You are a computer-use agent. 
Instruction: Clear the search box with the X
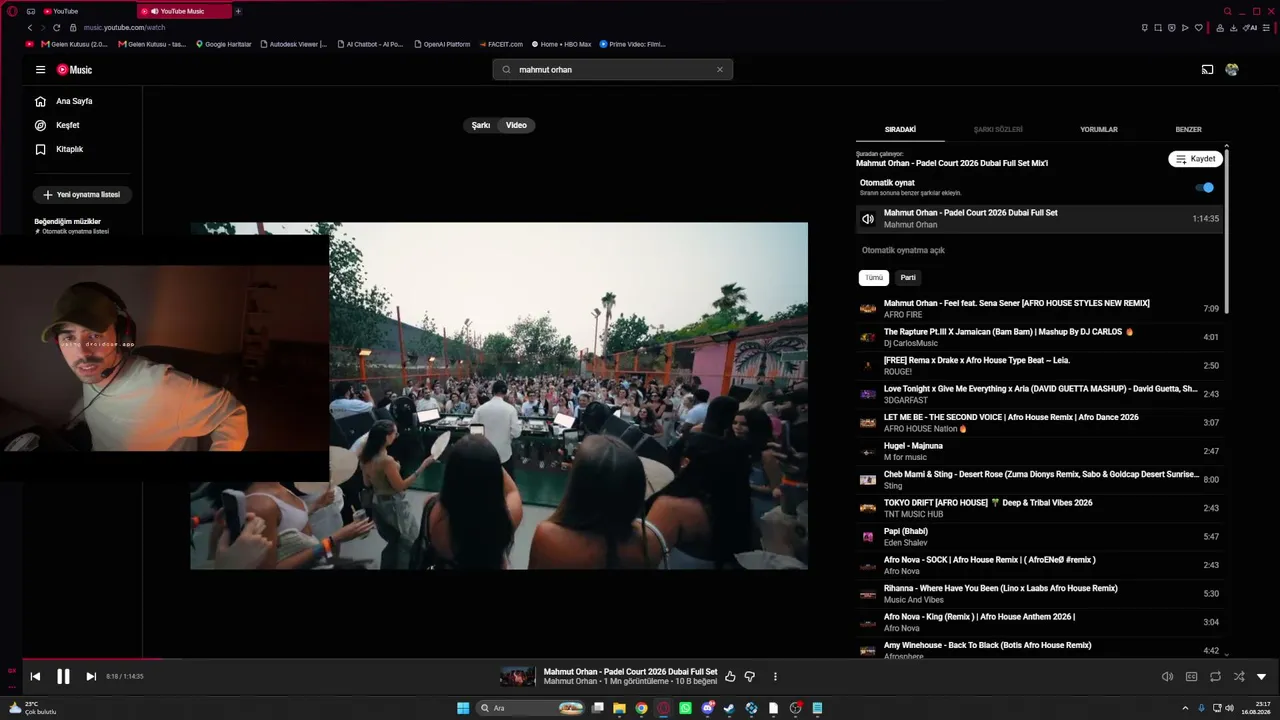719,70
